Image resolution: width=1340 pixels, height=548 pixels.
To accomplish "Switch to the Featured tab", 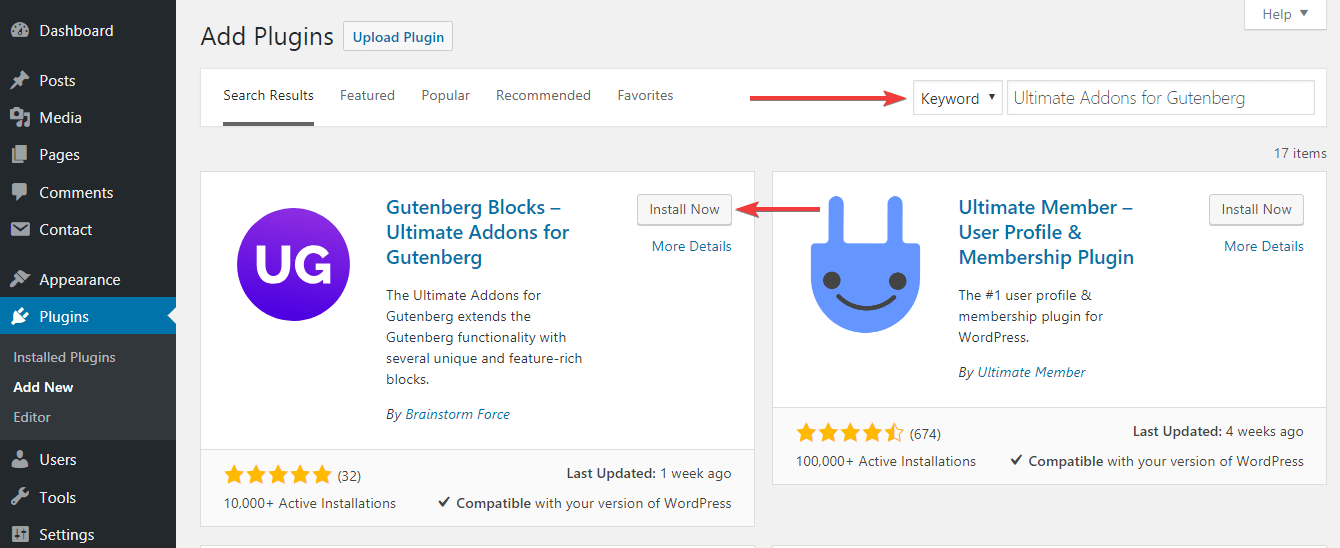I will coord(367,96).
